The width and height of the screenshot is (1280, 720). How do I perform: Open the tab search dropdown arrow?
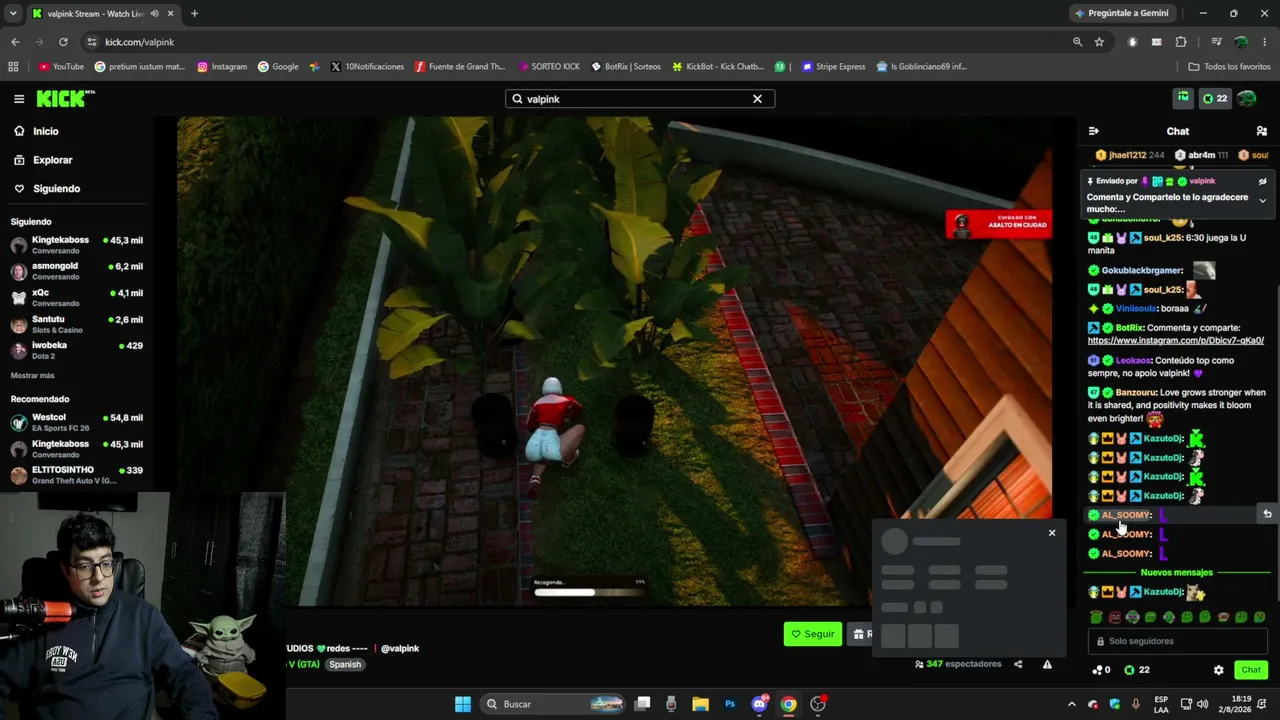[x=13, y=13]
